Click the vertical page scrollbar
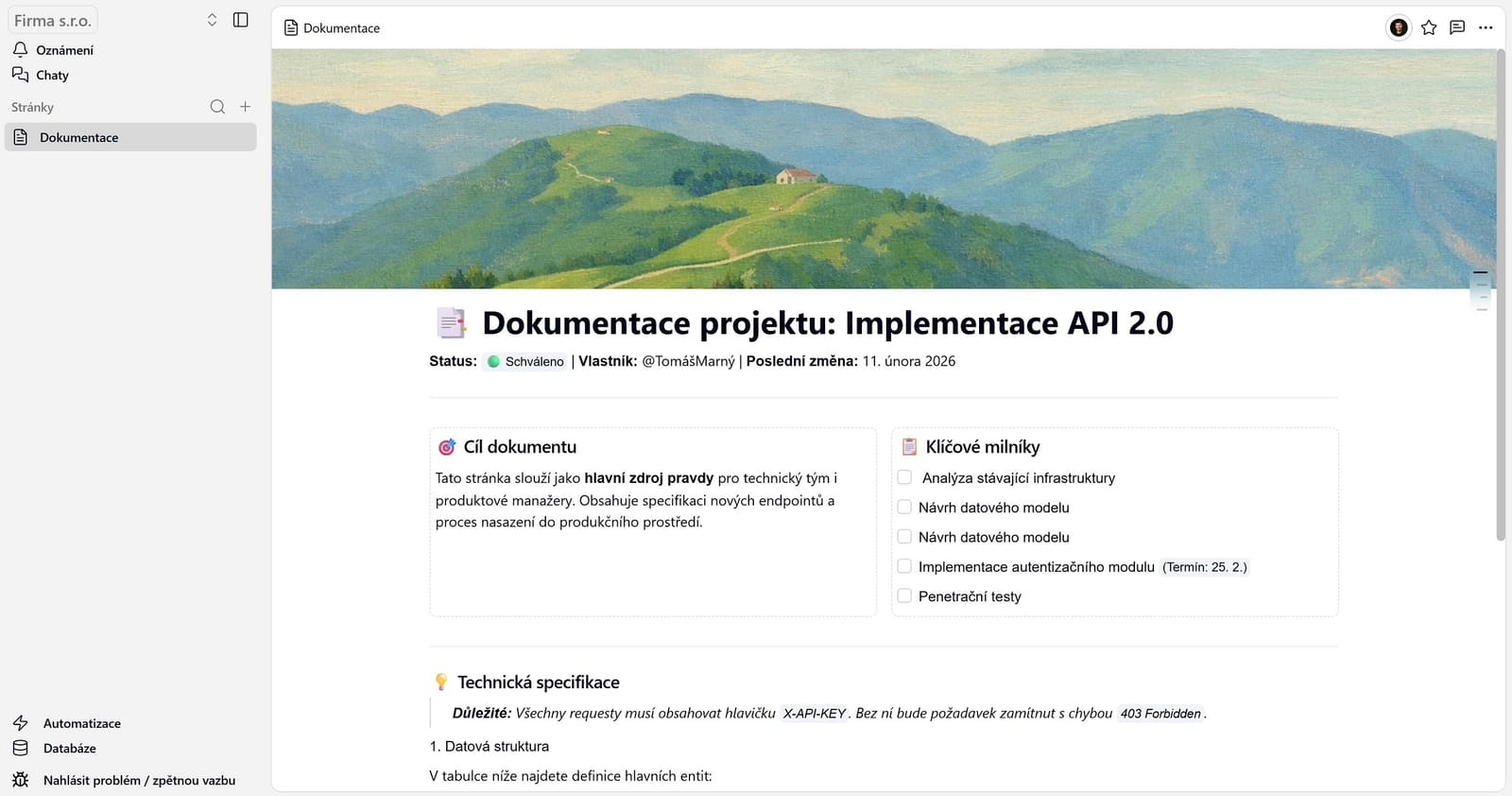 point(1501,295)
